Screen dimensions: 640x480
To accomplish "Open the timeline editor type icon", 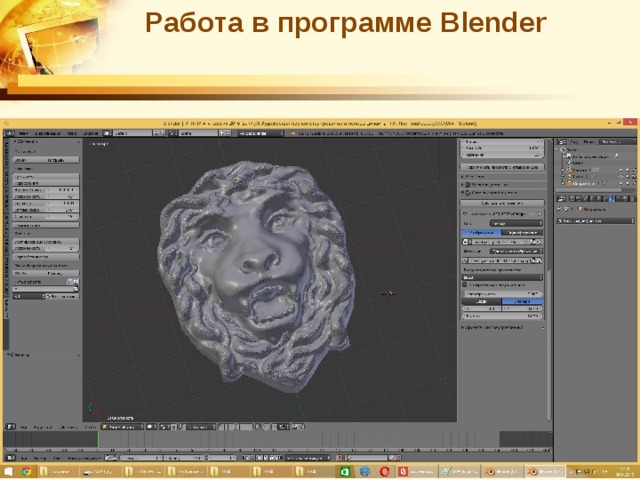I will coord(11,458).
